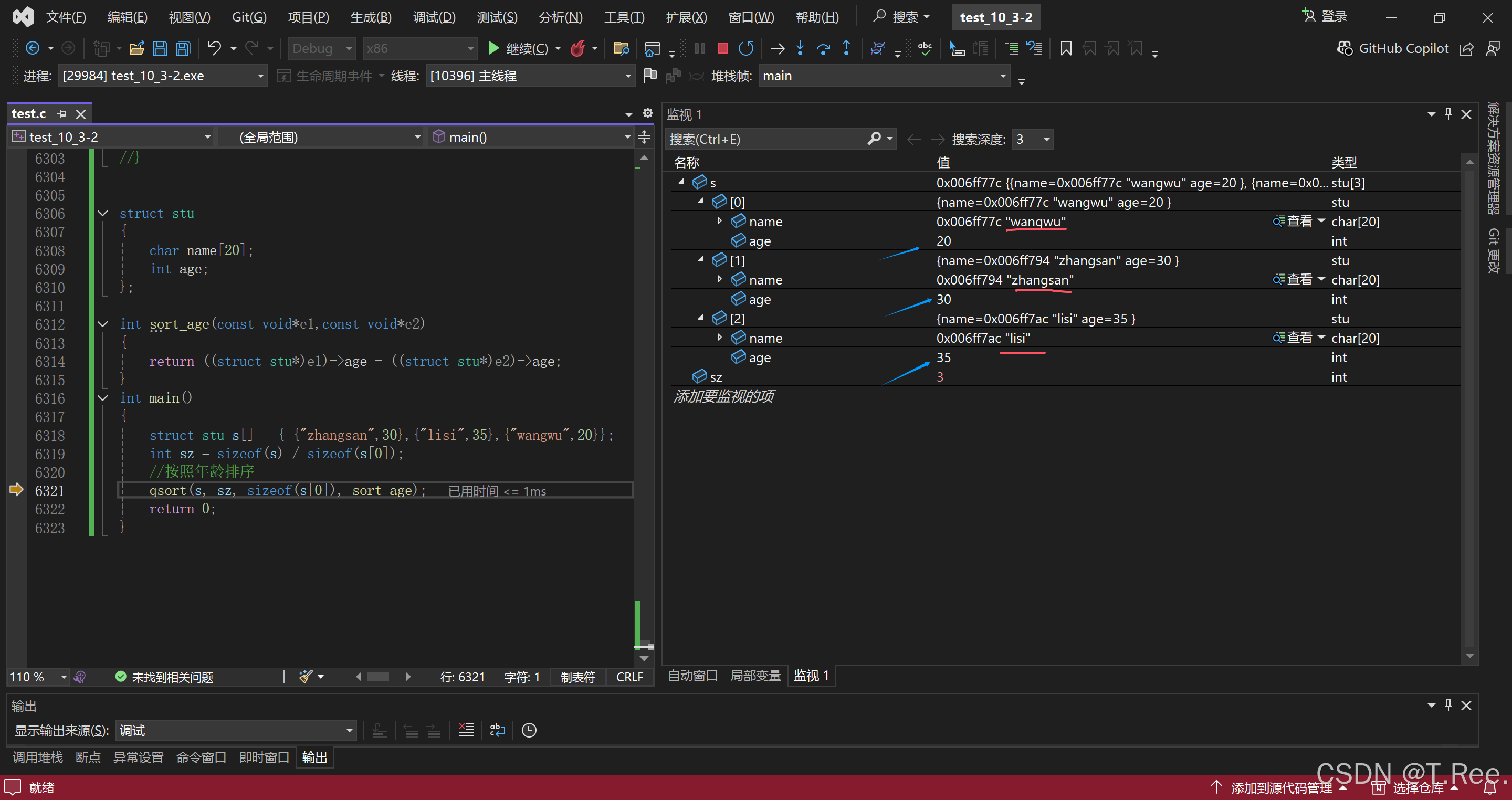Pin the Watch 1 panel
This screenshot has width=1512, height=800.
(x=1448, y=114)
